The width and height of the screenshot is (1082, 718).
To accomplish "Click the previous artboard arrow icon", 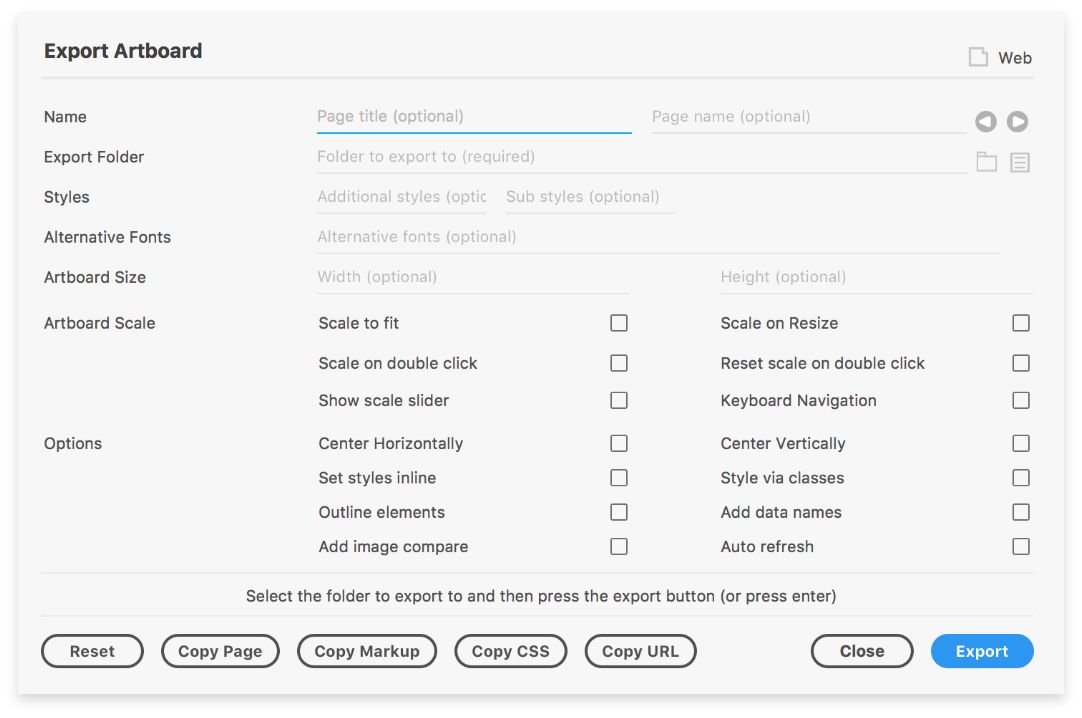I will [986, 122].
